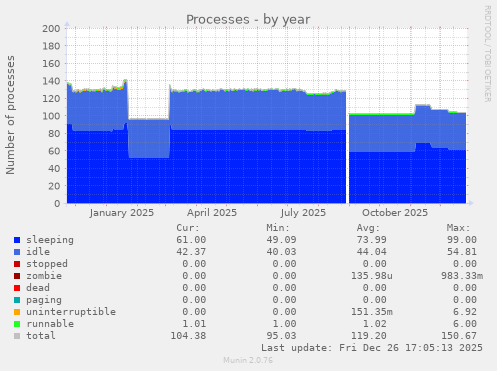Click idle average value 44.04
This screenshot has width=497, height=371.
(372, 252)
